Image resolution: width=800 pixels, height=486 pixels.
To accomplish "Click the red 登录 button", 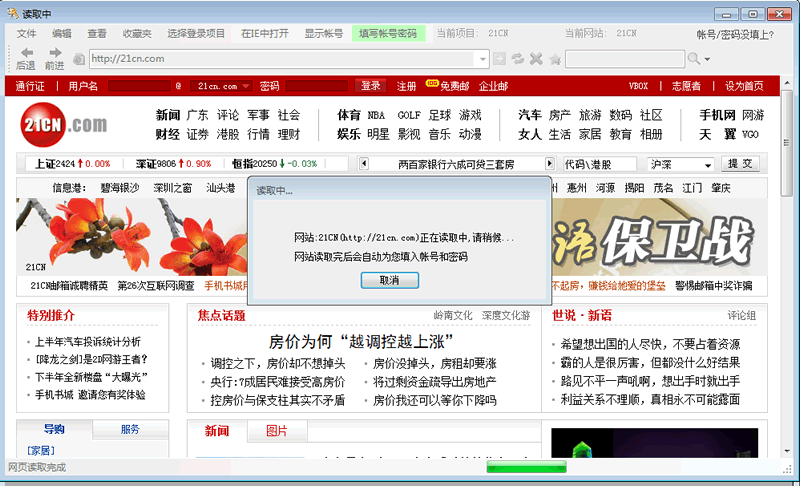I will [x=370, y=86].
